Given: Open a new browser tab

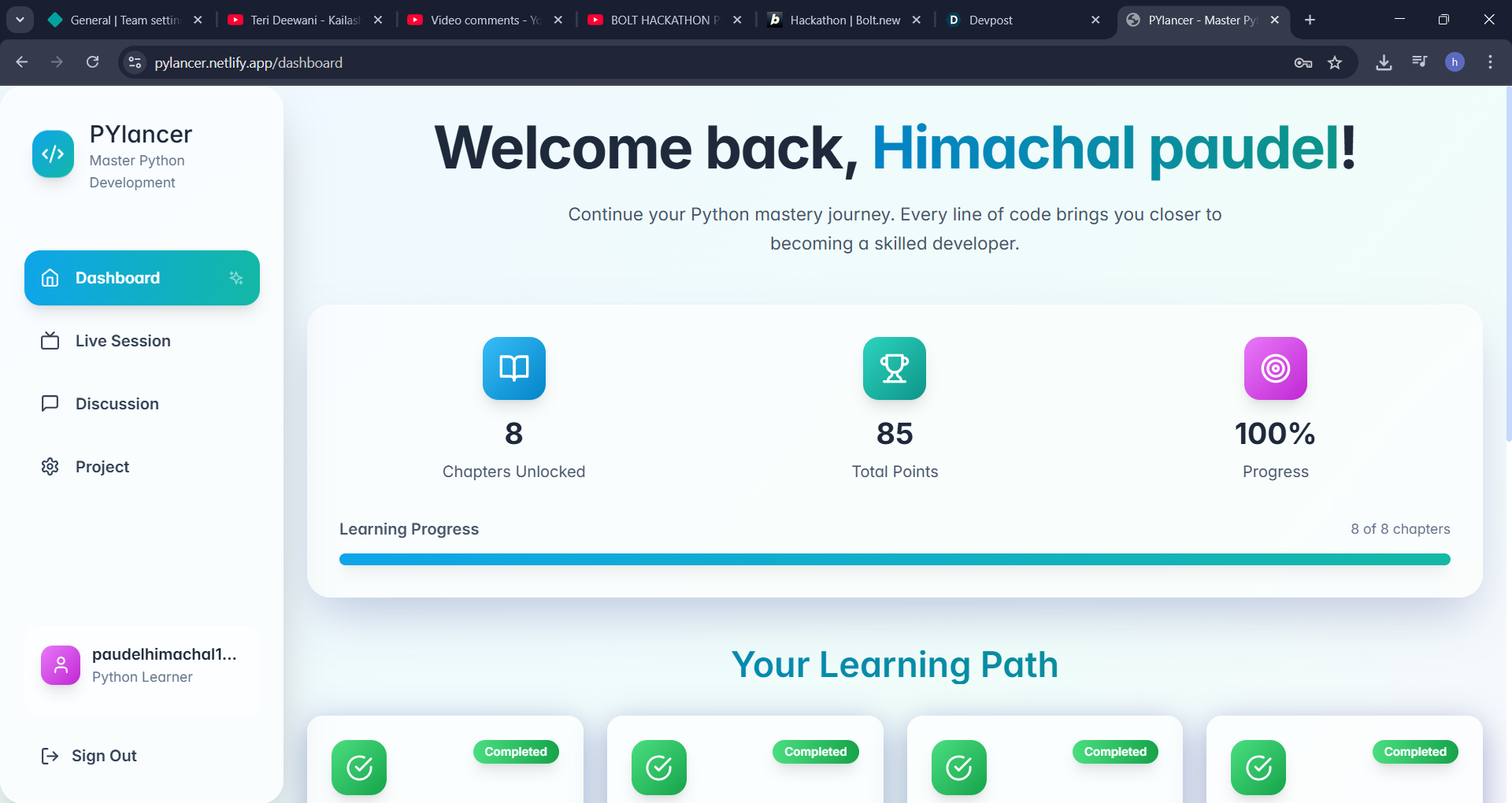Looking at the screenshot, I should coord(1310,20).
